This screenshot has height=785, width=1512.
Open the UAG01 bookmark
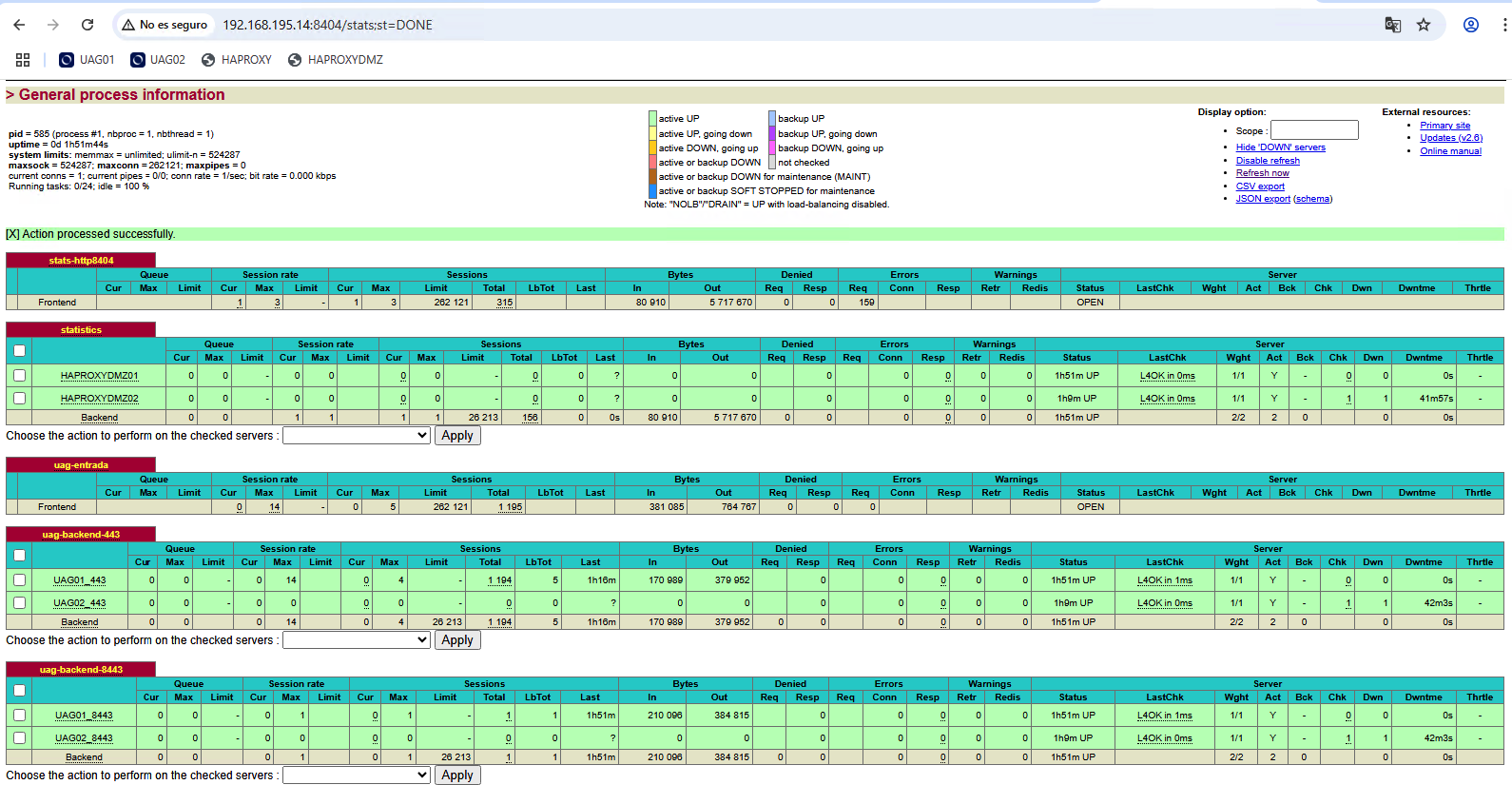click(x=87, y=60)
